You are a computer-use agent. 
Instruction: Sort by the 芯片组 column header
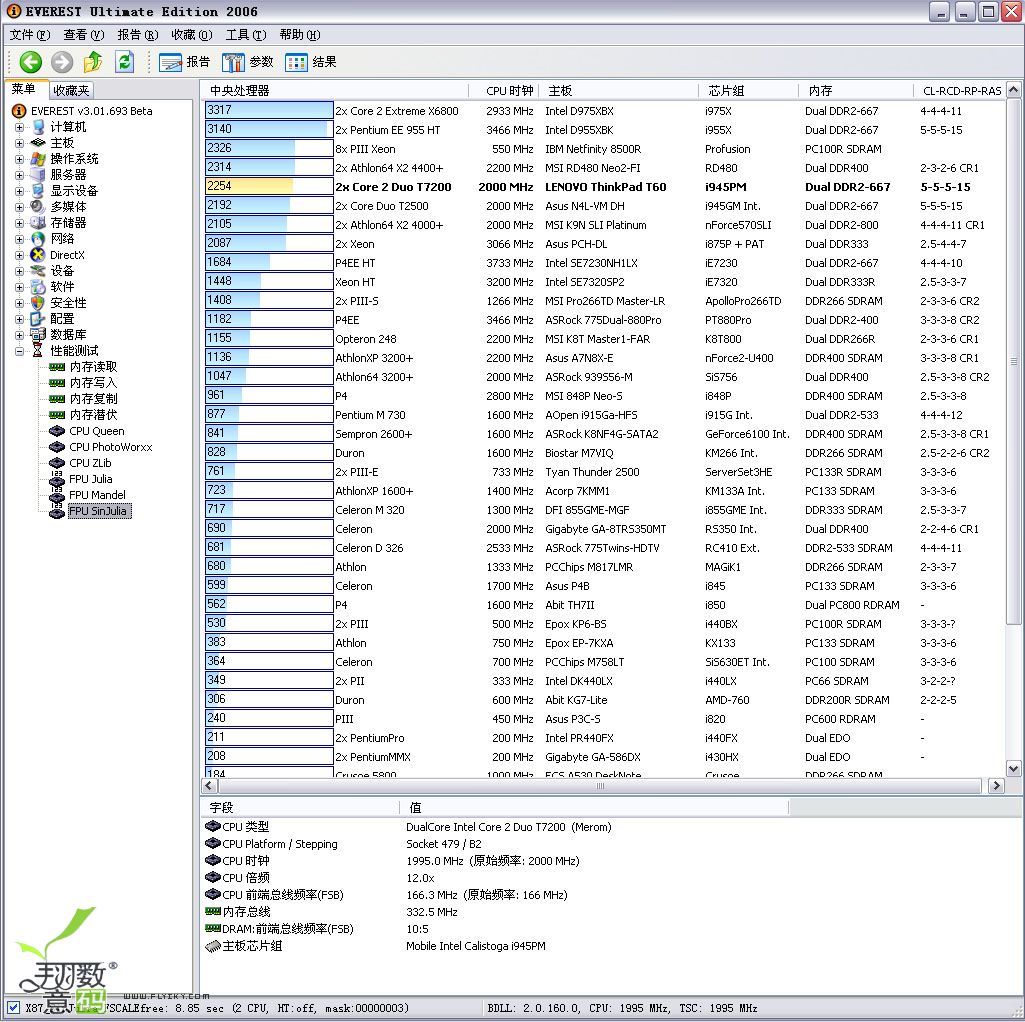tap(748, 91)
